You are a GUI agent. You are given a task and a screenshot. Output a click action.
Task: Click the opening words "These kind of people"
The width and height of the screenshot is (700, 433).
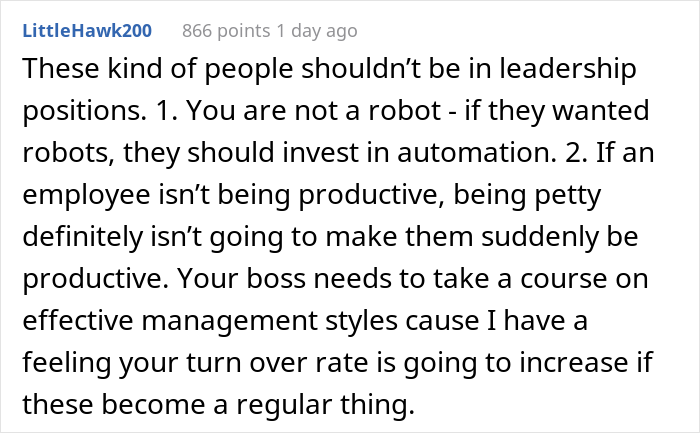pos(118,70)
